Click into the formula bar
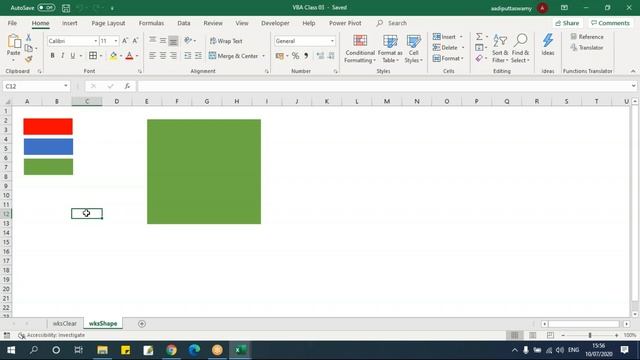Screen dimensions: 640x360 [384, 86]
